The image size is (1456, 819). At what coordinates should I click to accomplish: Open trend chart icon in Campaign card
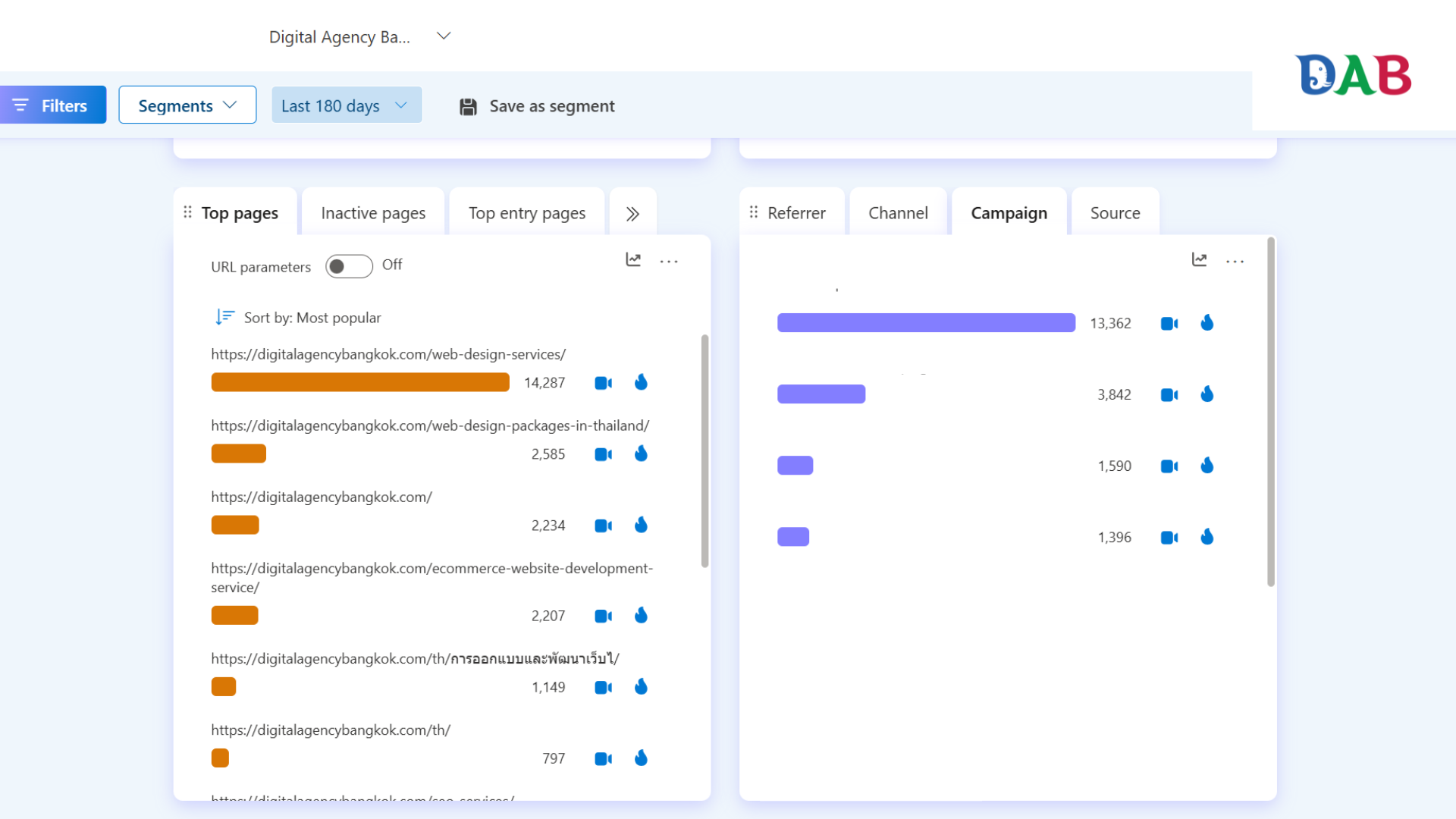point(1199,260)
